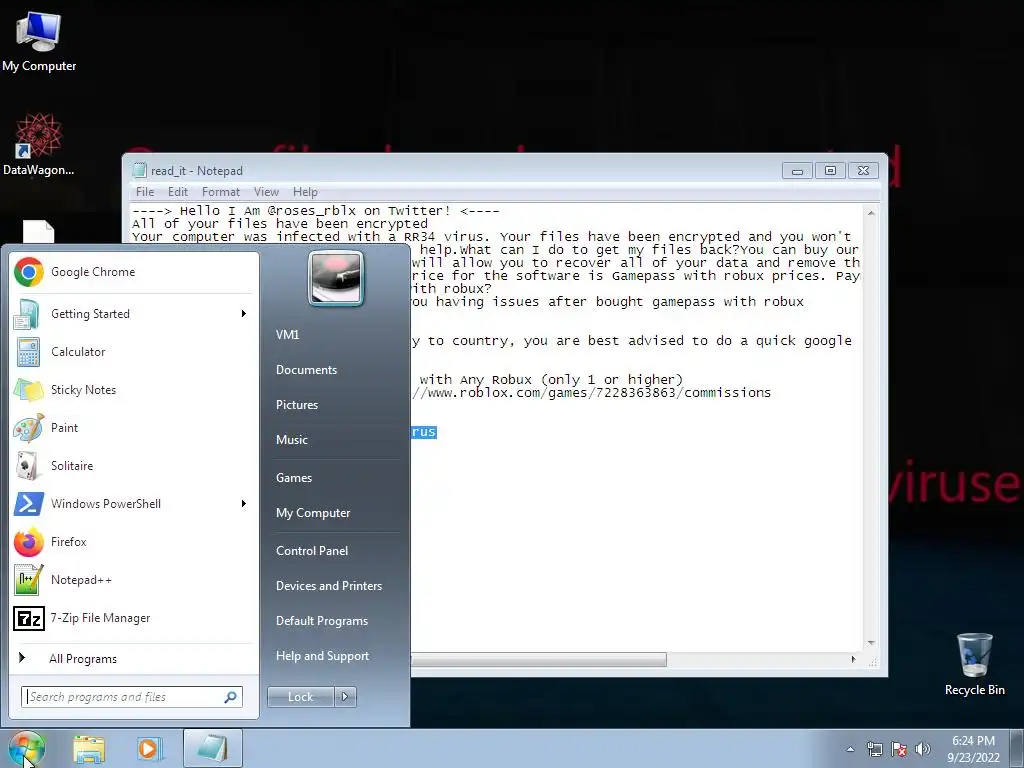
Task: Open Google Chrome from Start menu
Action: coord(134,272)
